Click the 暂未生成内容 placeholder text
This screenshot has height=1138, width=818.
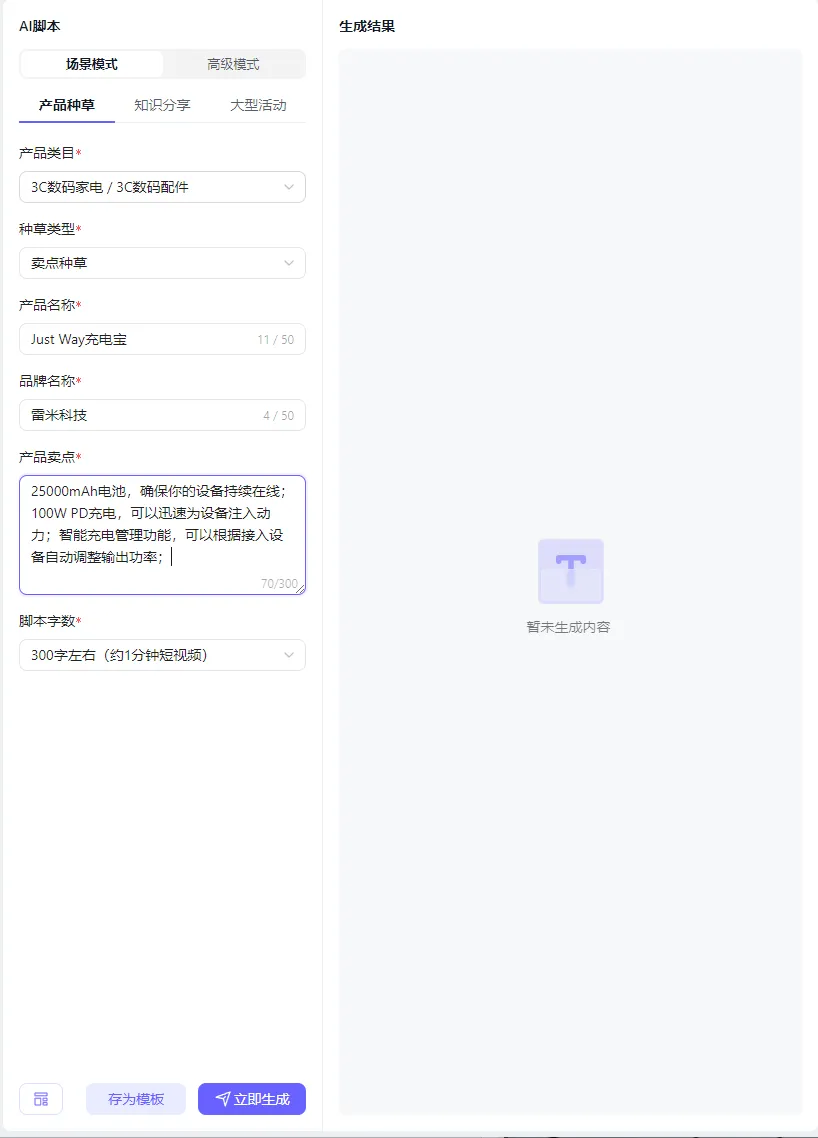(568, 627)
